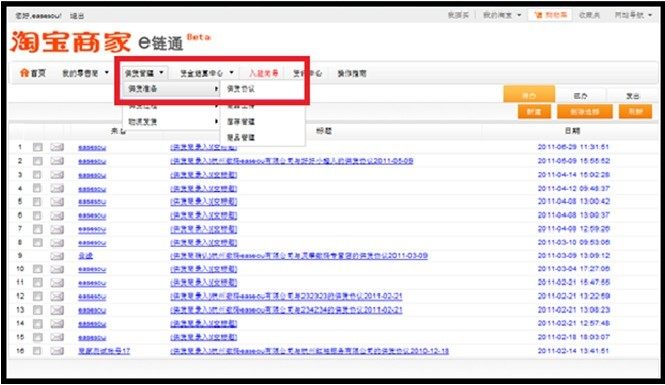Open the envelope icon in row 9
665x385 pixels.
click(57, 256)
